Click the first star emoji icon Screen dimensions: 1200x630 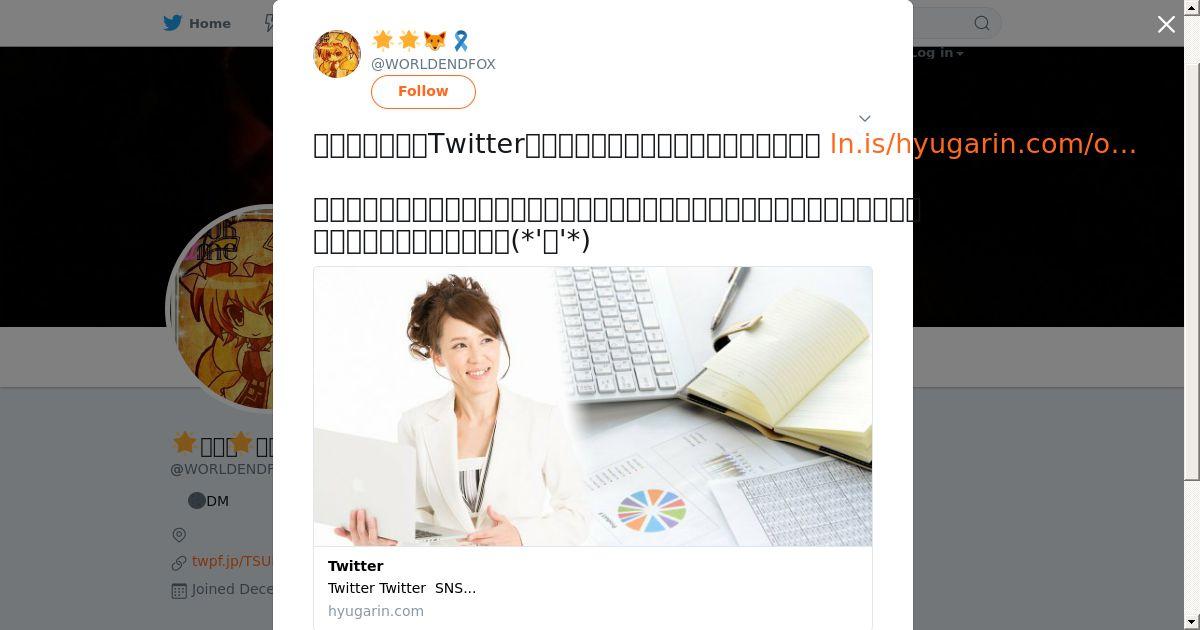pos(383,40)
